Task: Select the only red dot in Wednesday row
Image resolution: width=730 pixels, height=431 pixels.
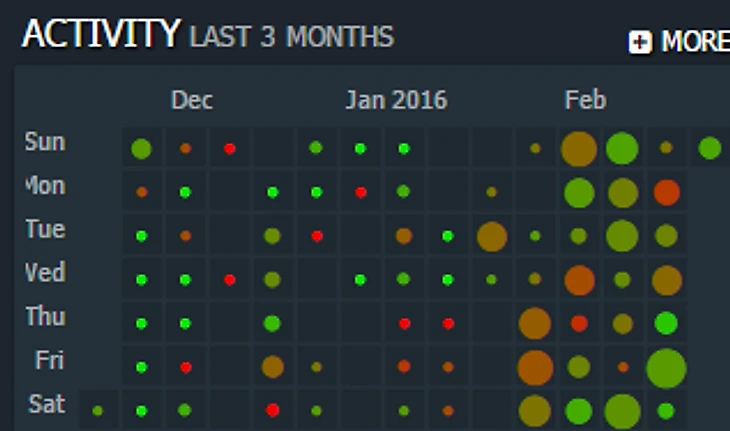Action: pyautogui.click(x=230, y=280)
